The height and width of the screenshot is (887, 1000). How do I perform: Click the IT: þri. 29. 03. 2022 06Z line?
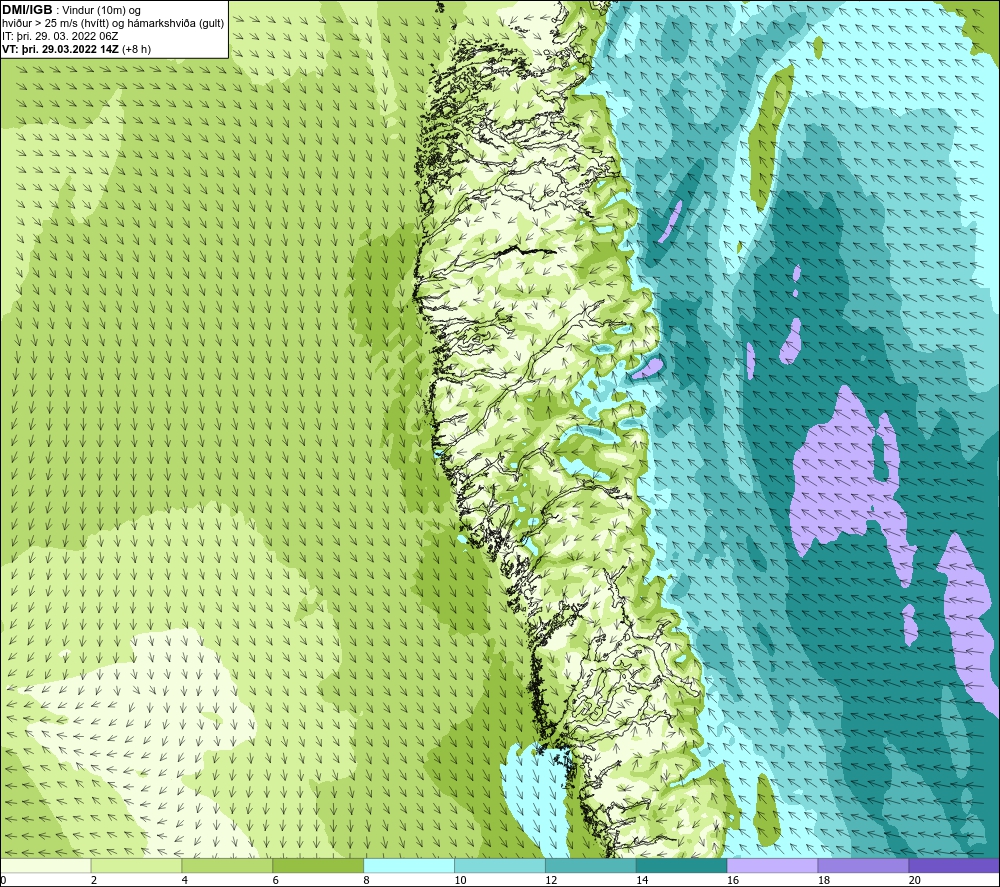[60, 36]
